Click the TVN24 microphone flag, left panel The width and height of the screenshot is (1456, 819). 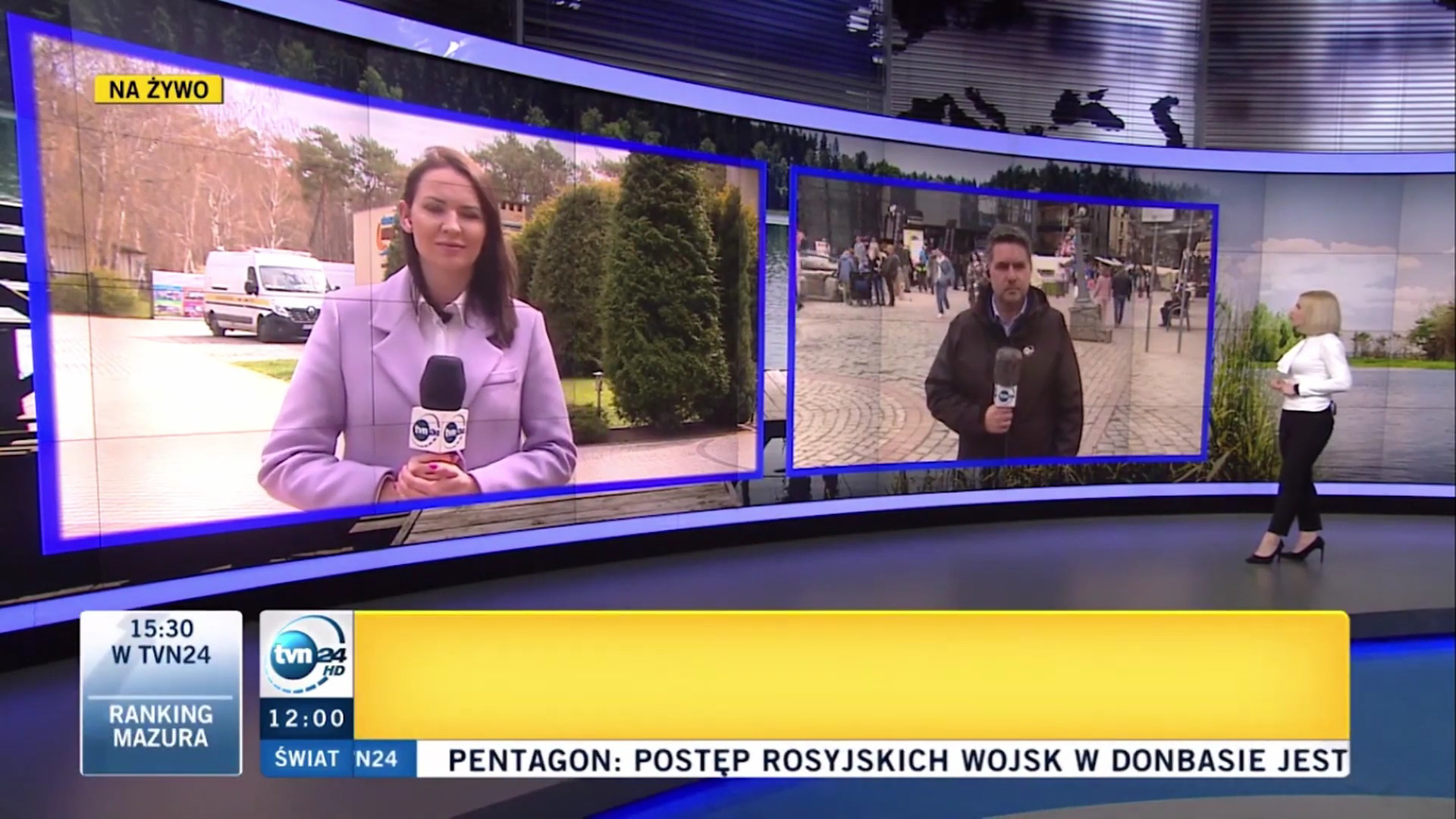[439, 431]
